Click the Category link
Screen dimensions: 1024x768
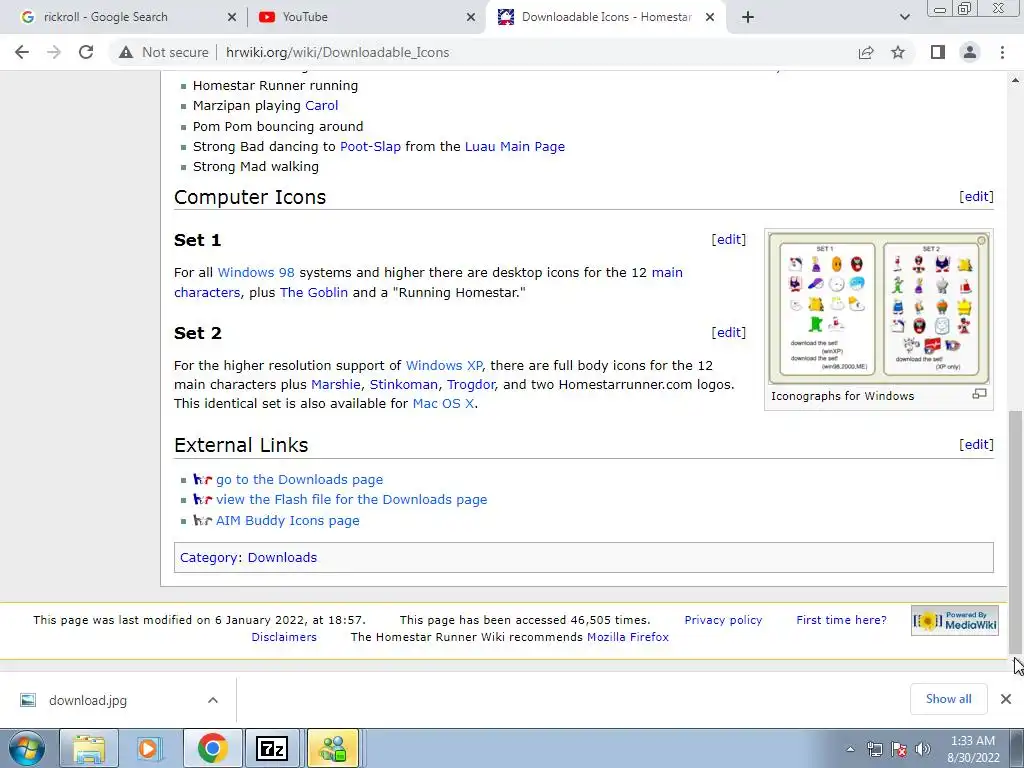(x=208, y=558)
